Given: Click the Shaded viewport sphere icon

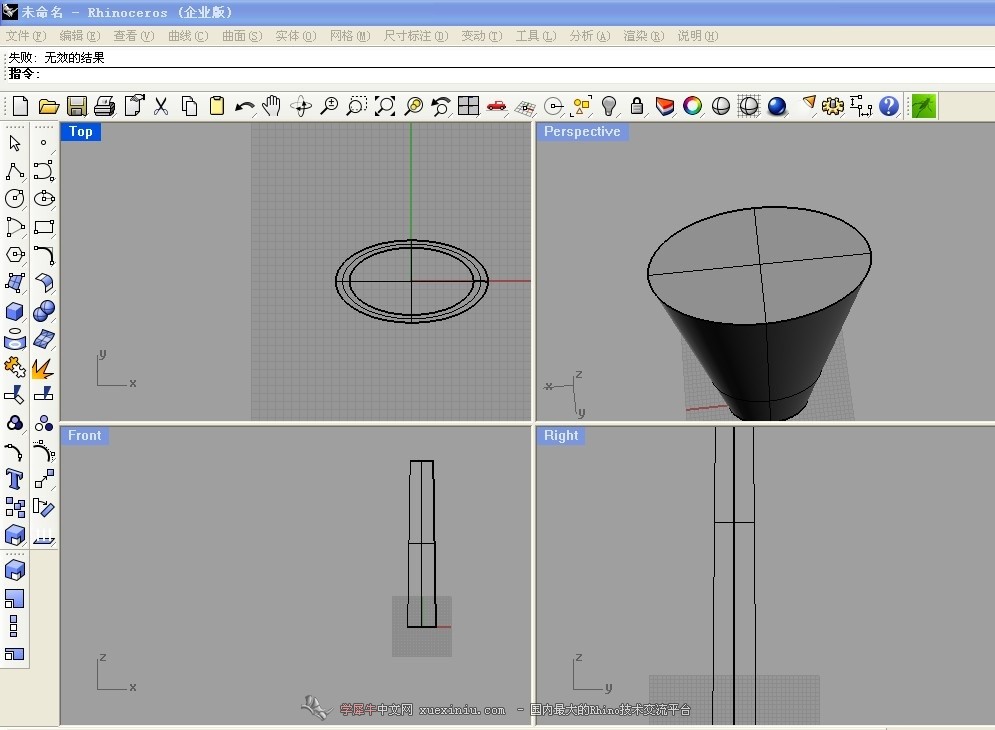Looking at the screenshot, I should (720, 106).
